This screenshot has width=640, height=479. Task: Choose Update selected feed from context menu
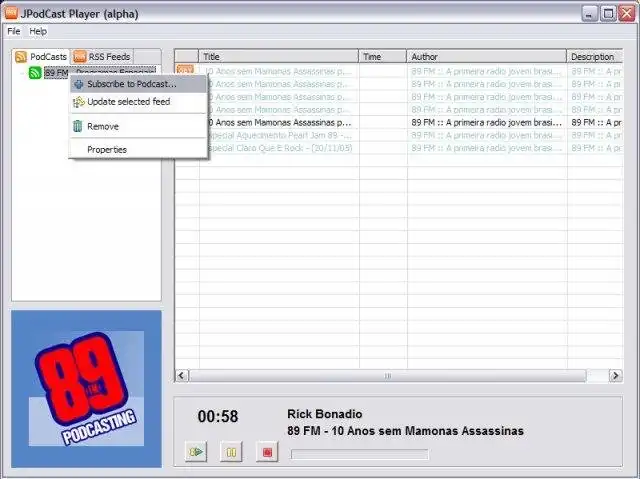[x=138, y=102]
